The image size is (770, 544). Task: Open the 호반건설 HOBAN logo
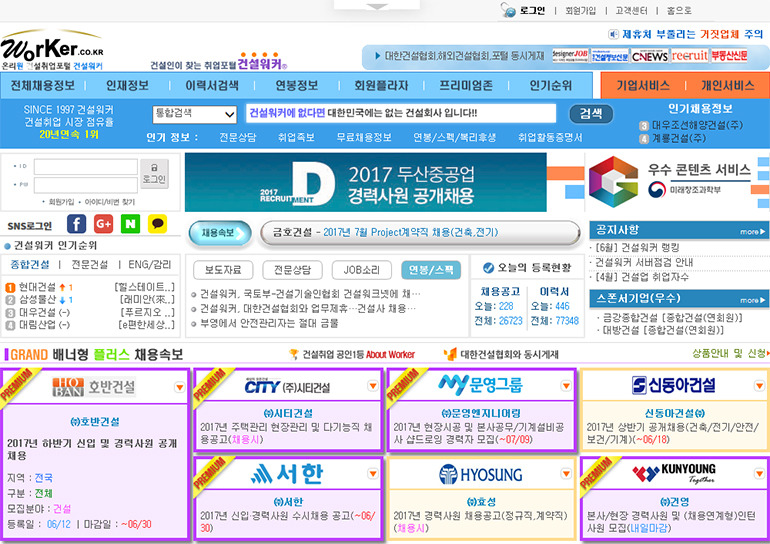click(x=93, y=387)
